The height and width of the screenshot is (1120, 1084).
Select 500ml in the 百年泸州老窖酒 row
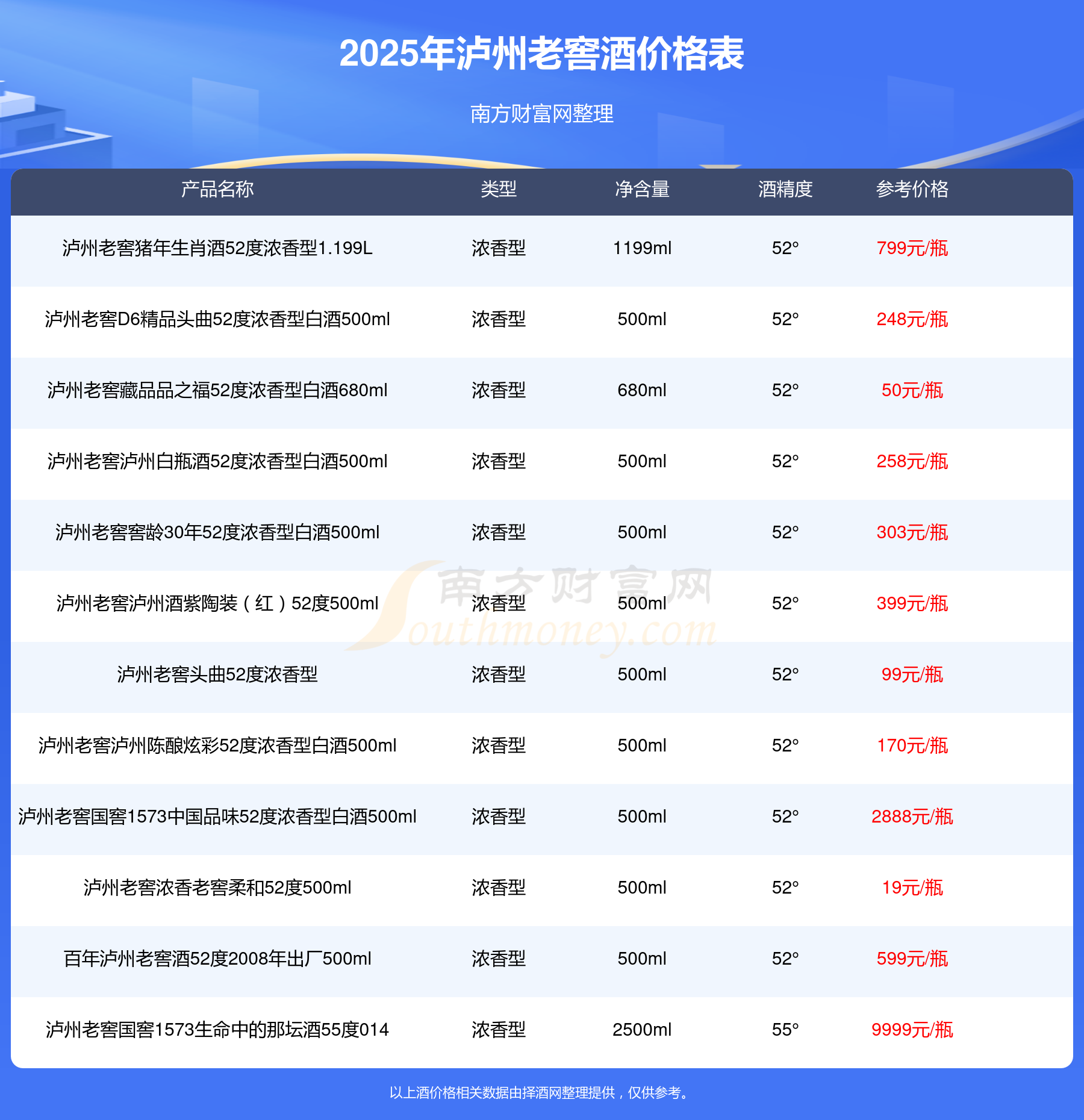coord(642,959)
